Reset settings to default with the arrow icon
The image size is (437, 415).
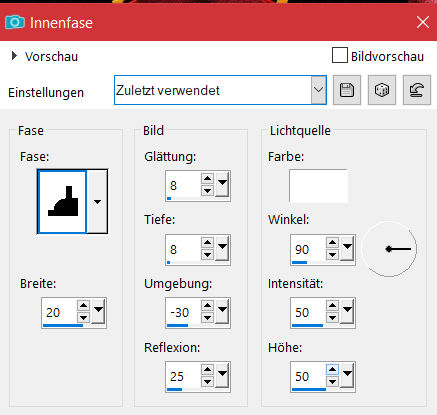pyautogui.click(x=417, y=90)
